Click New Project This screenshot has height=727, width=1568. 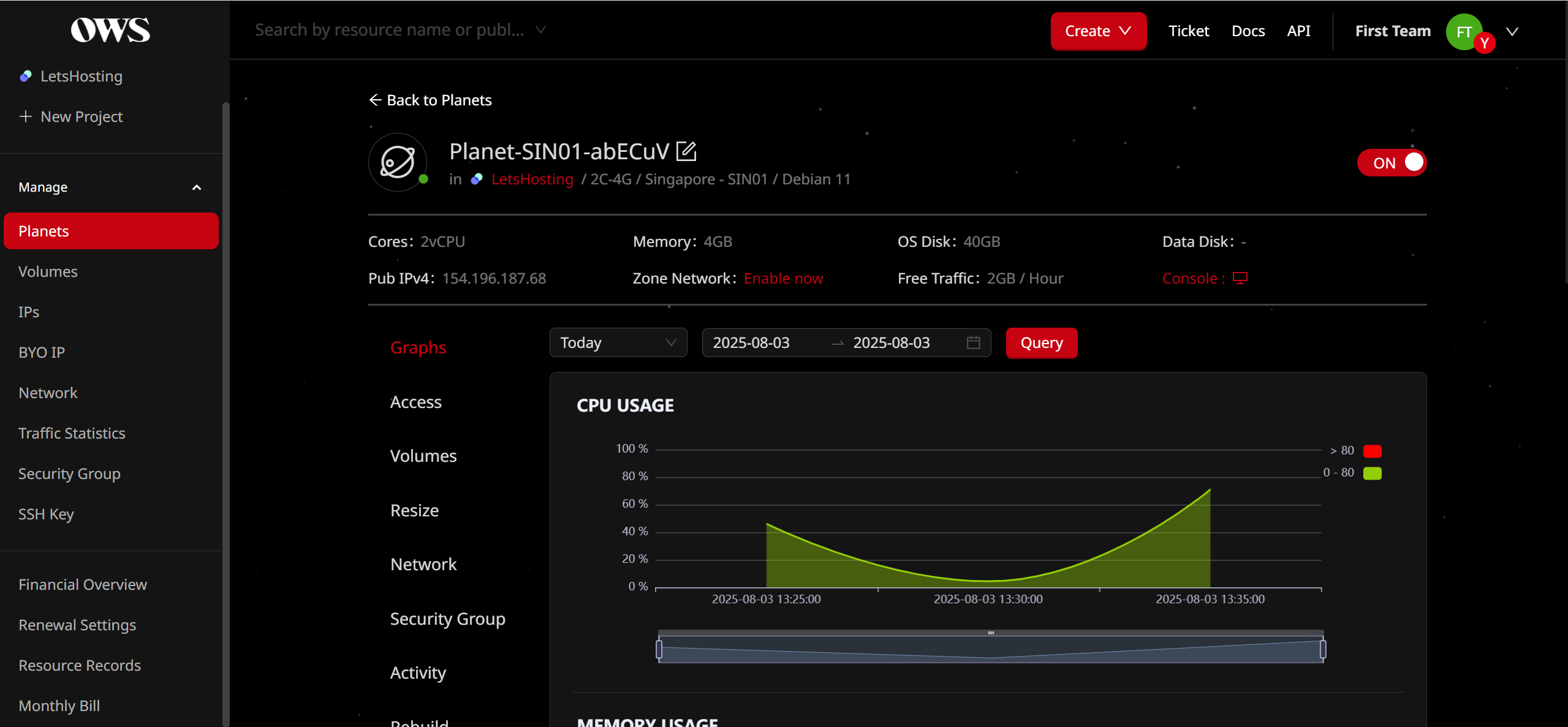click(x=81, y=116)
